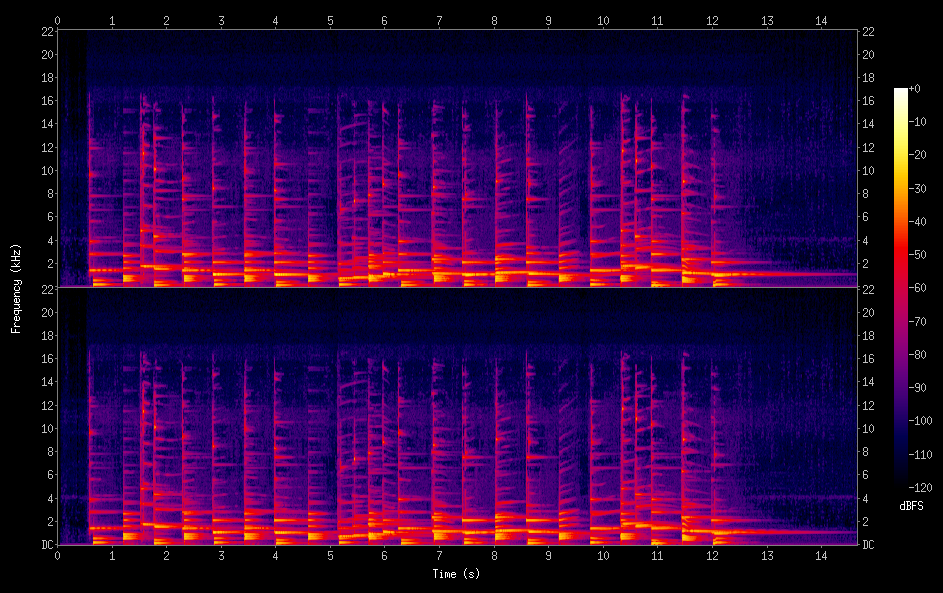Image resolution: width=943 pixels, height=593 pixels.
Task: Click the 14-second mark on the top time axis
Action: [x=820, y=20]
